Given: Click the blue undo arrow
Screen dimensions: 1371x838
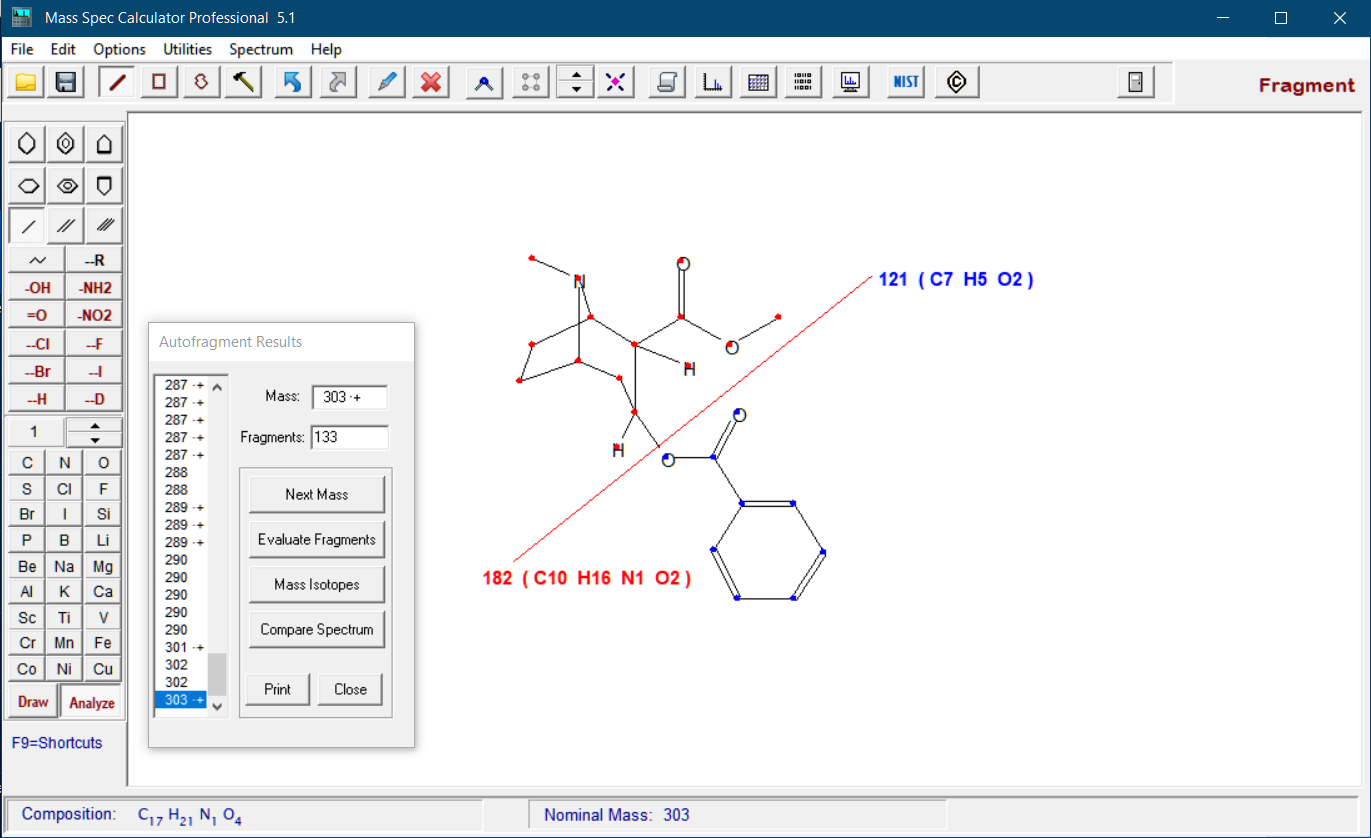Looking at the screenshot, I should pyautogui.click(x=292, y=82).
